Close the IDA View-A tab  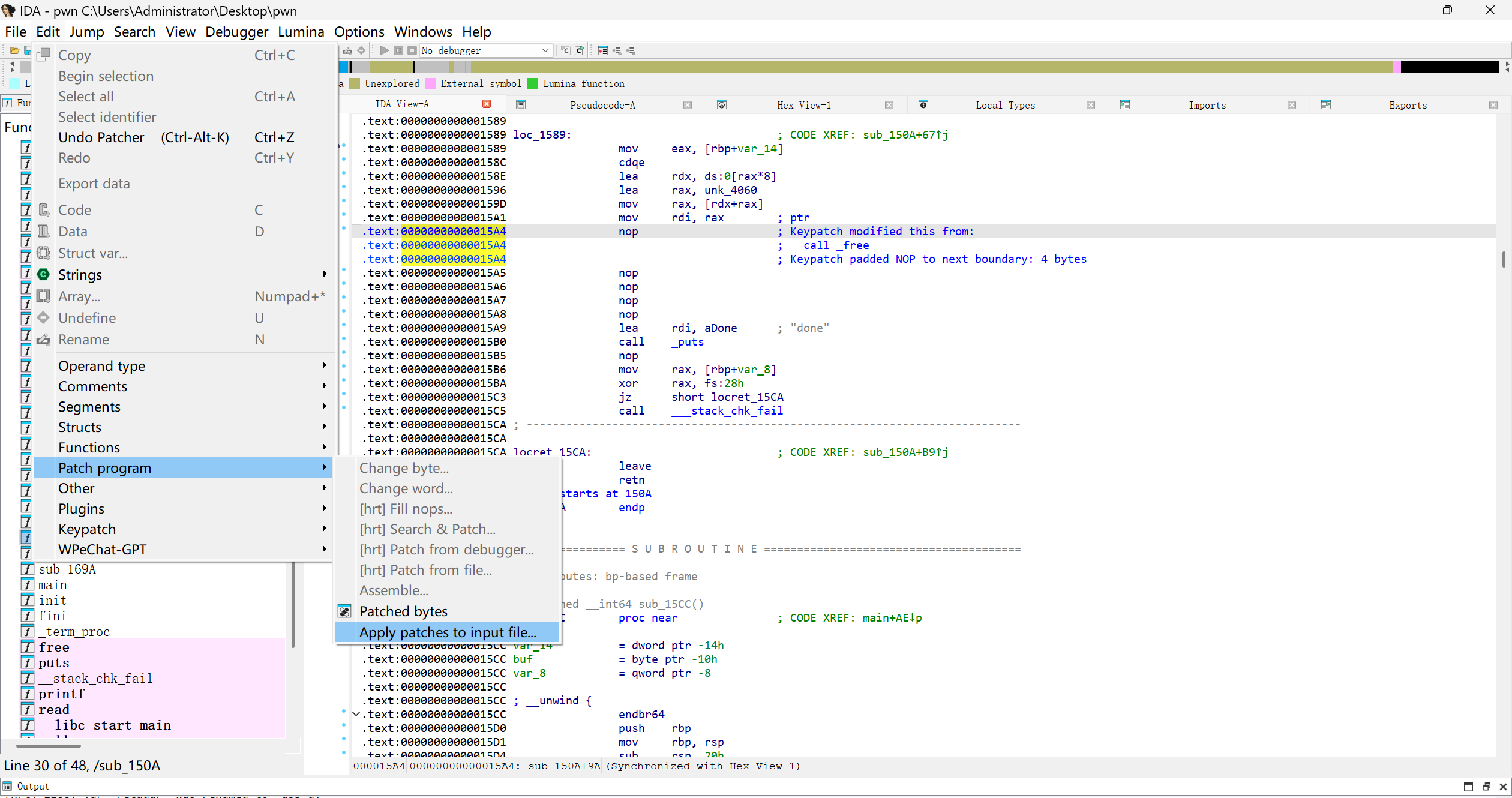(x=487, y=104)
